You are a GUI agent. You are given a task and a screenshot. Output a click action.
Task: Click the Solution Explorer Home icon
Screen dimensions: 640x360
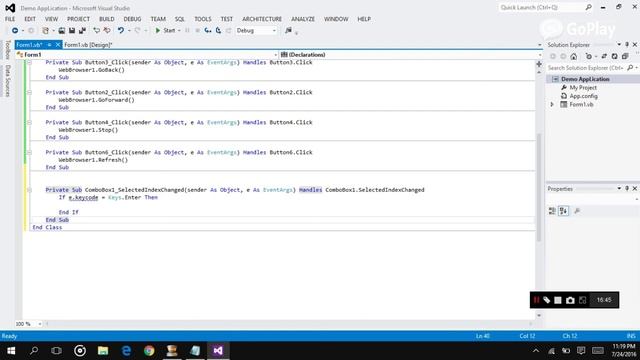(573, 56)
